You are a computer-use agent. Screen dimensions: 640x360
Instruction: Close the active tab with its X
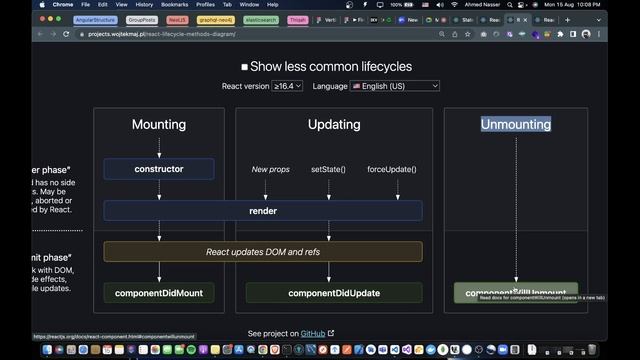[525, 20]
